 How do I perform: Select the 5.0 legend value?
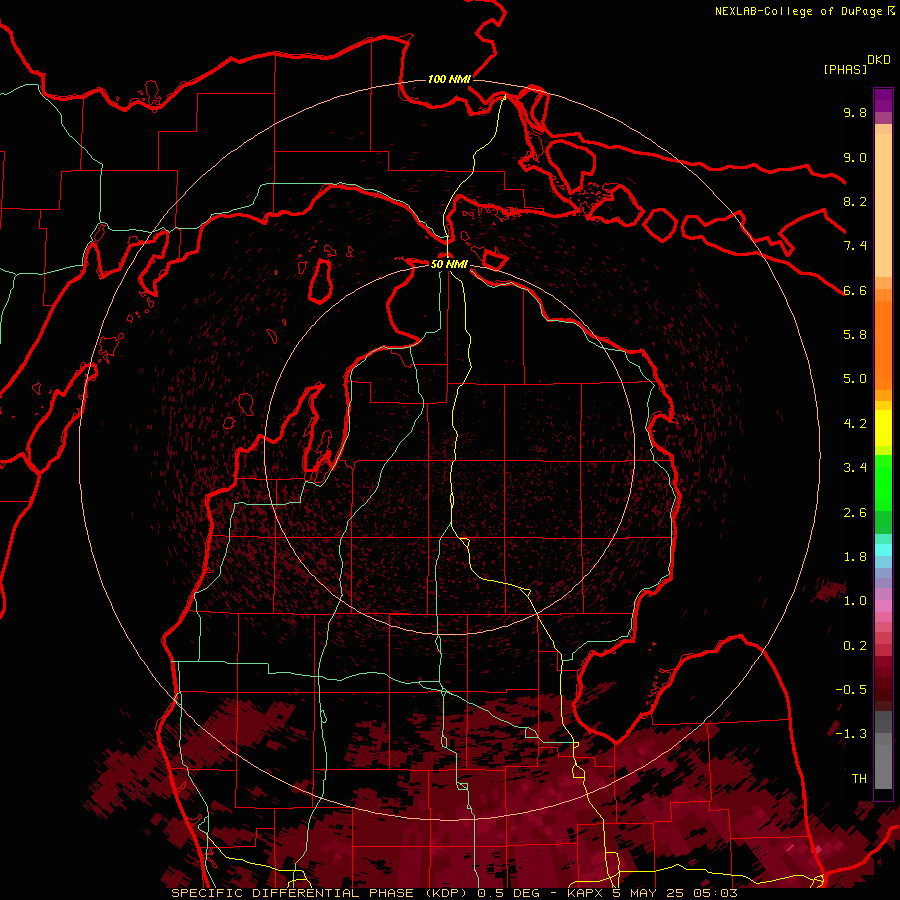(x=855, y=379)
